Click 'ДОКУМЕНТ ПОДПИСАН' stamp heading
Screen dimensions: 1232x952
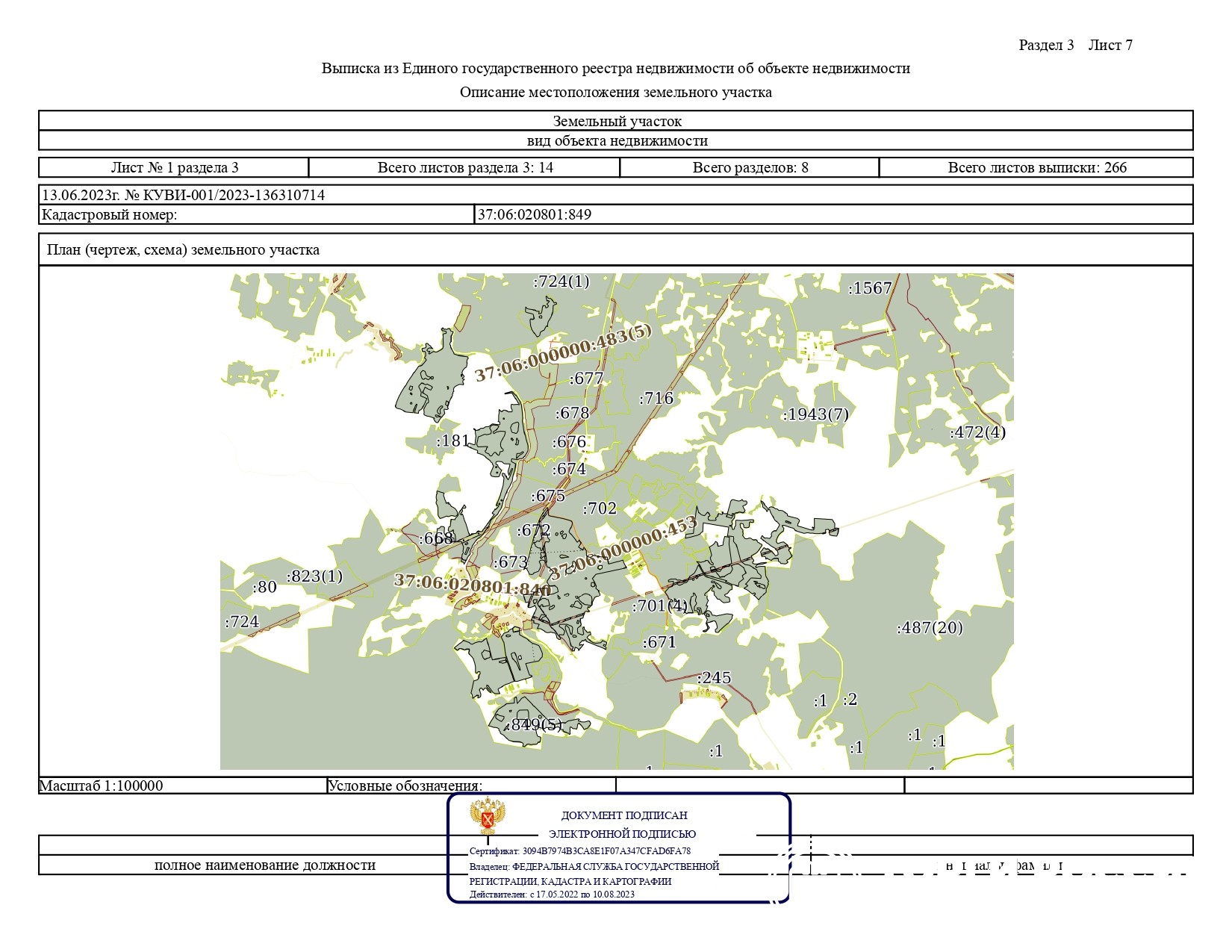click(x=624, y=815)
